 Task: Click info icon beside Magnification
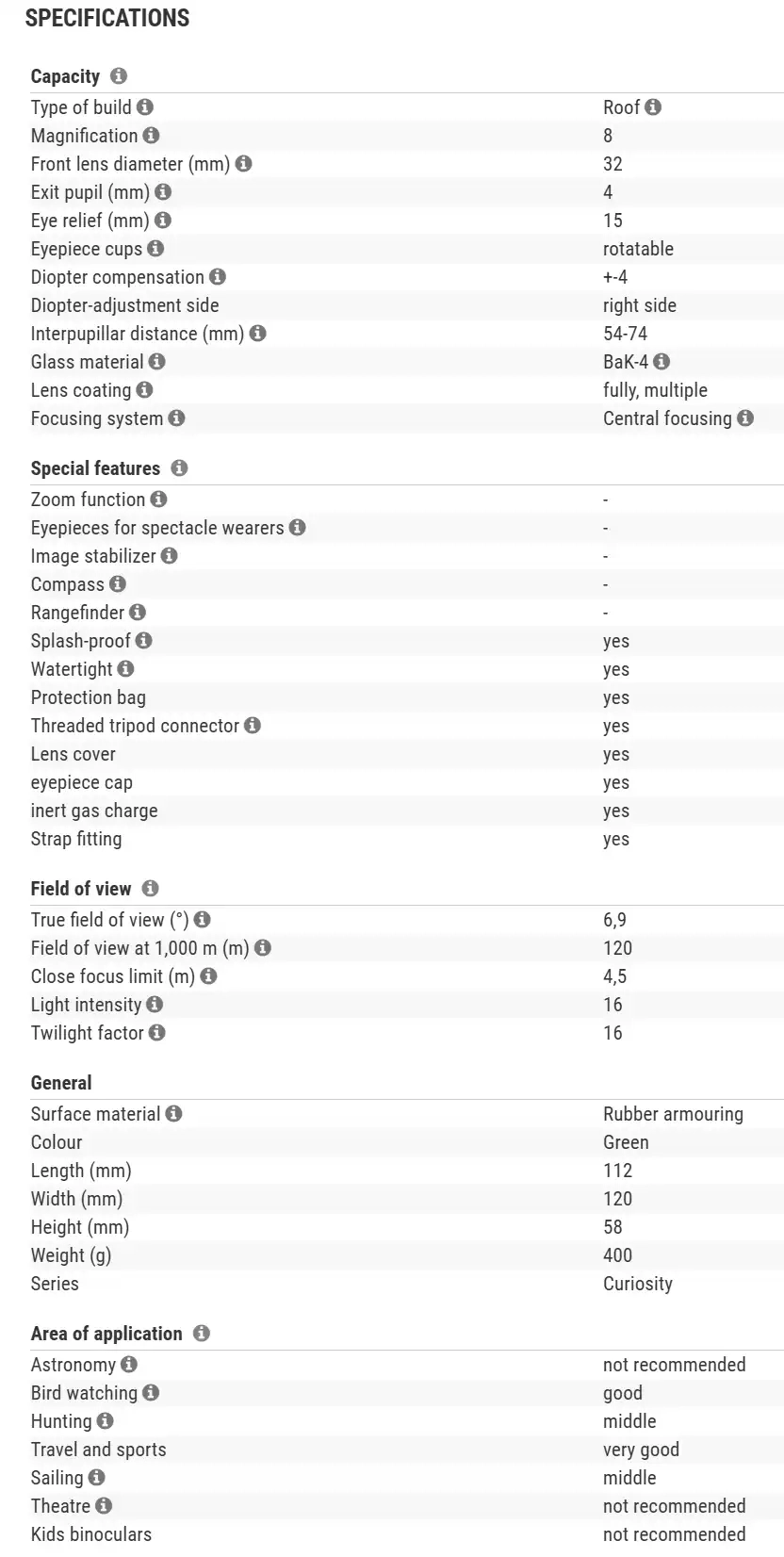coord(151,136)
